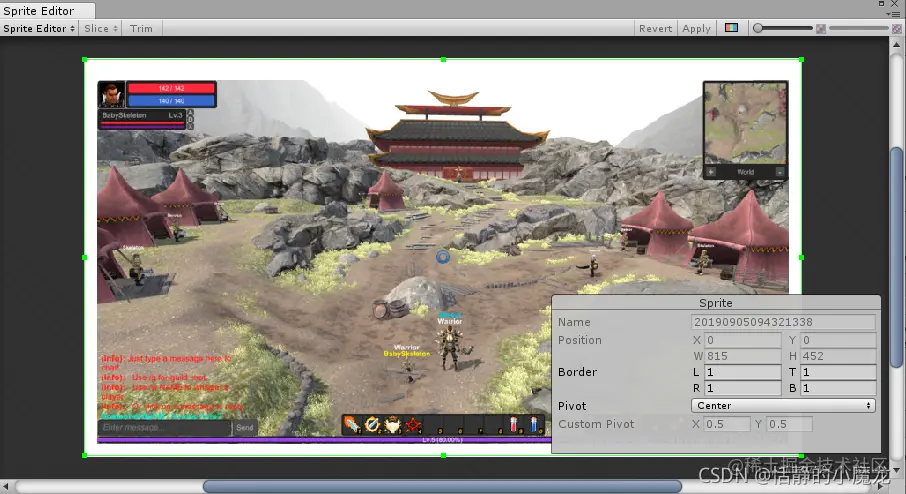This screenshot has width=906, height=494.
Task: Click the horizontal scrollbar thumb
Action: tap(442, 486)
